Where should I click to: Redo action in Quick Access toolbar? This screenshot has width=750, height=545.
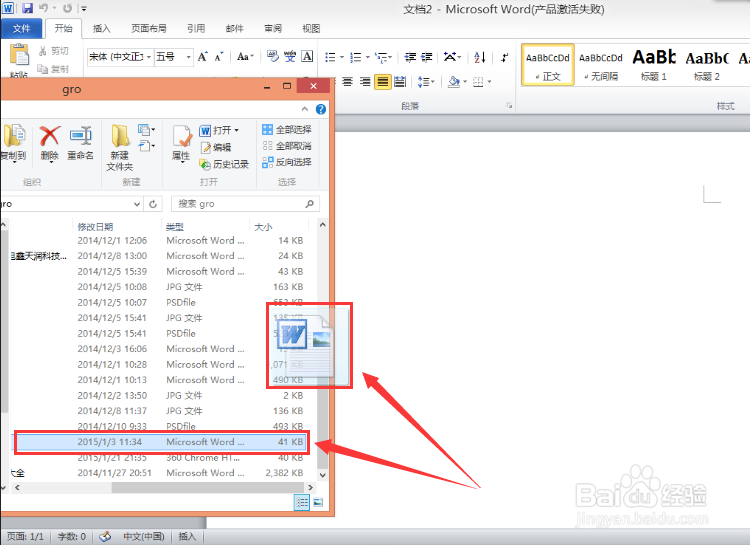click(x=67, y=8)
